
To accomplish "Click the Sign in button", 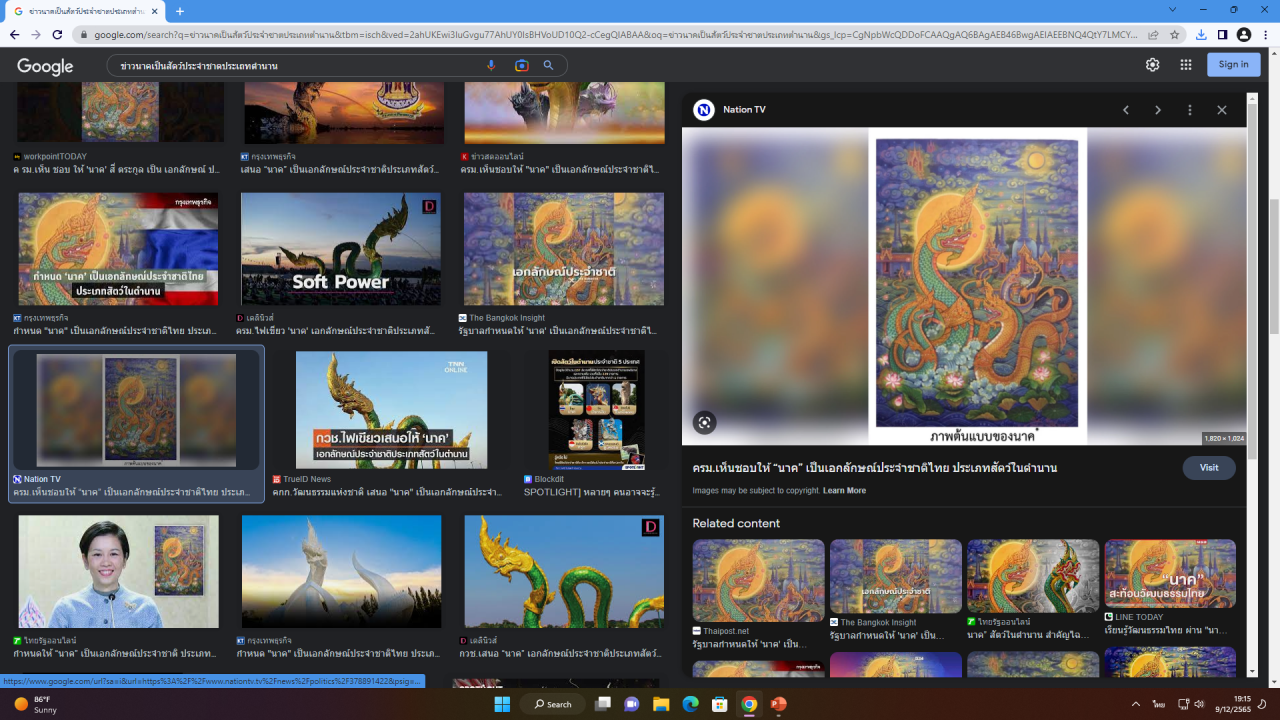I will coord(1233,64).
